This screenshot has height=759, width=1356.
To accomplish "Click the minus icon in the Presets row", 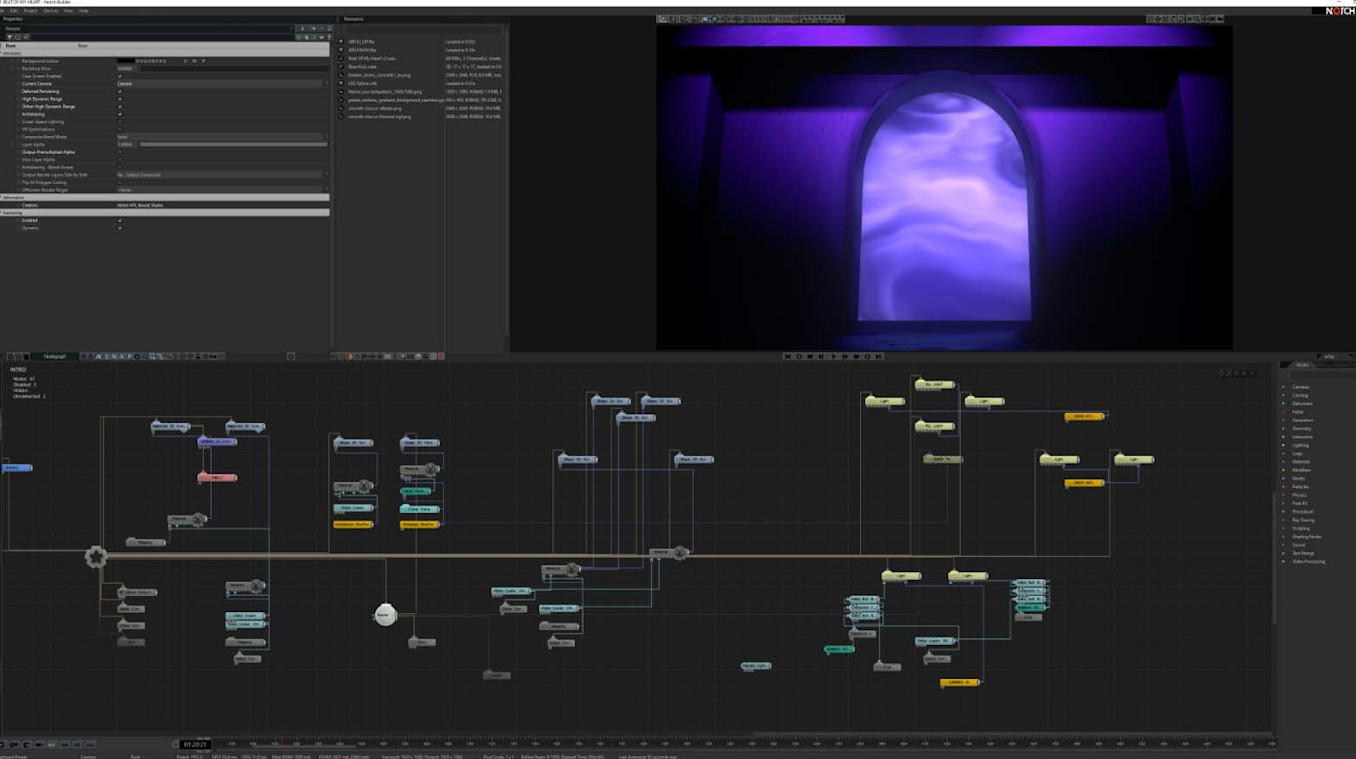I will pos(322,29).
